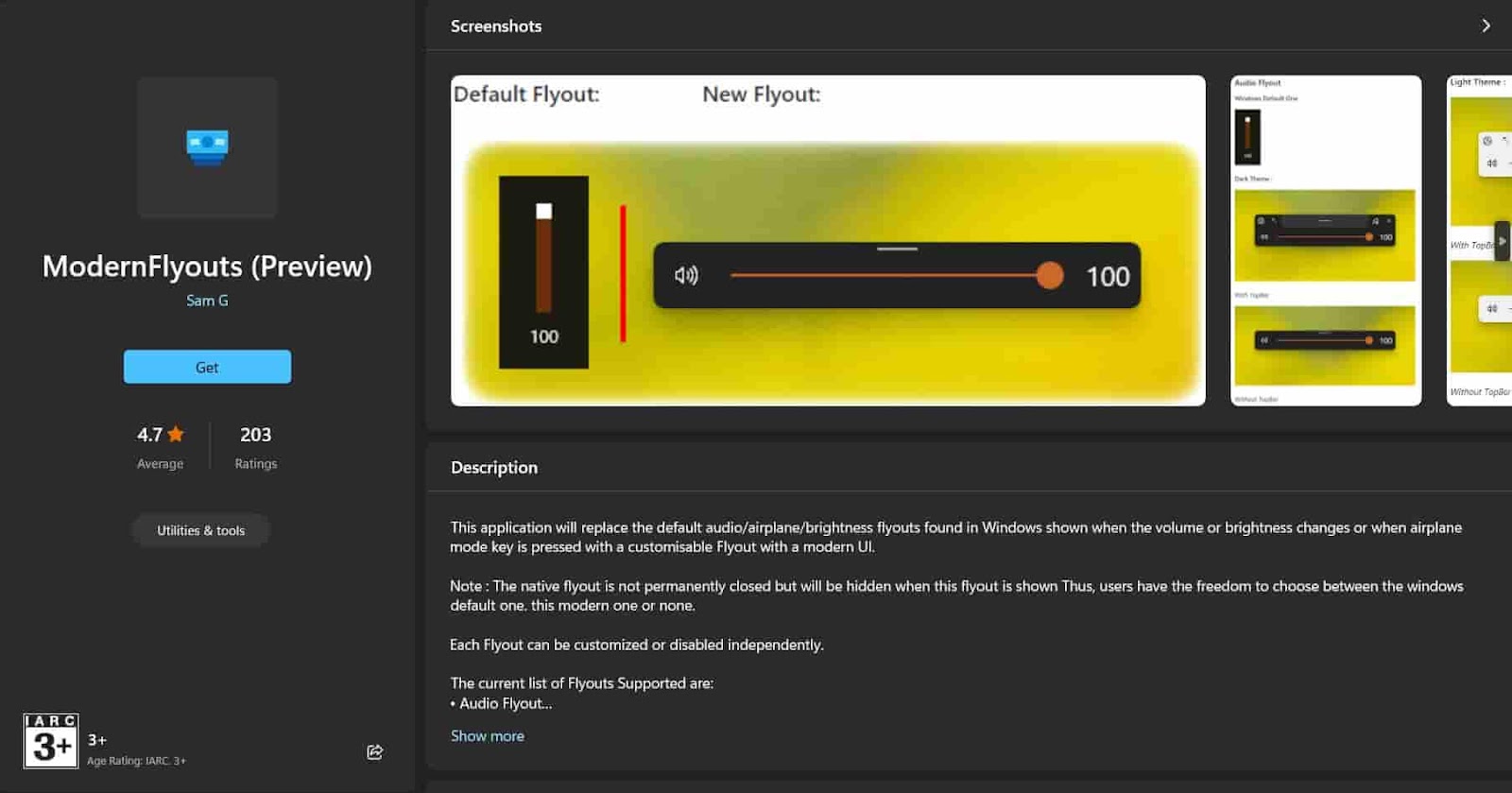The height and width of the screenshot is (793, 1512).
Task: Click the Get button to install
Action: coord(207,367)
